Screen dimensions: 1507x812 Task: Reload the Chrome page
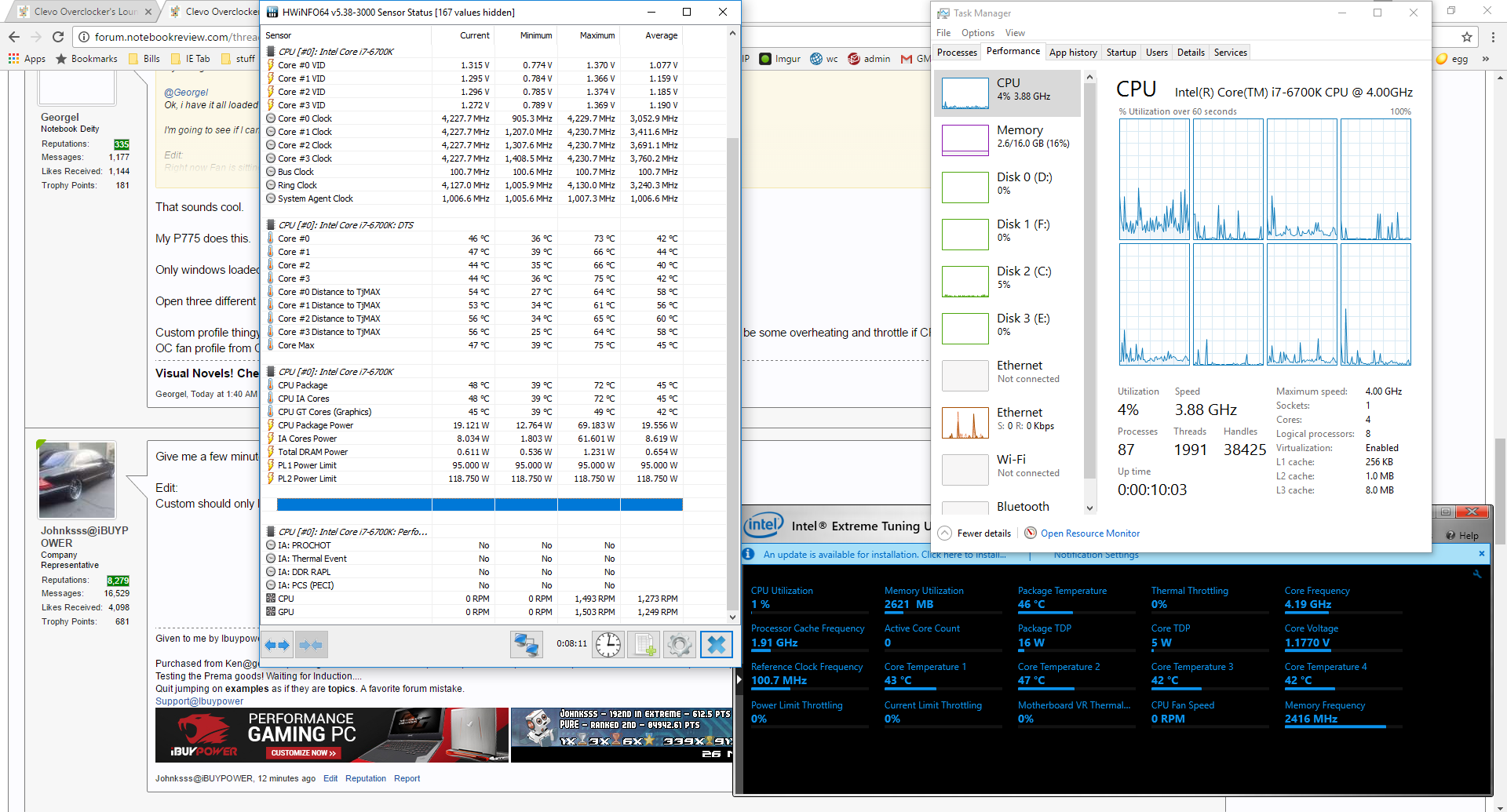pos(58,37)
